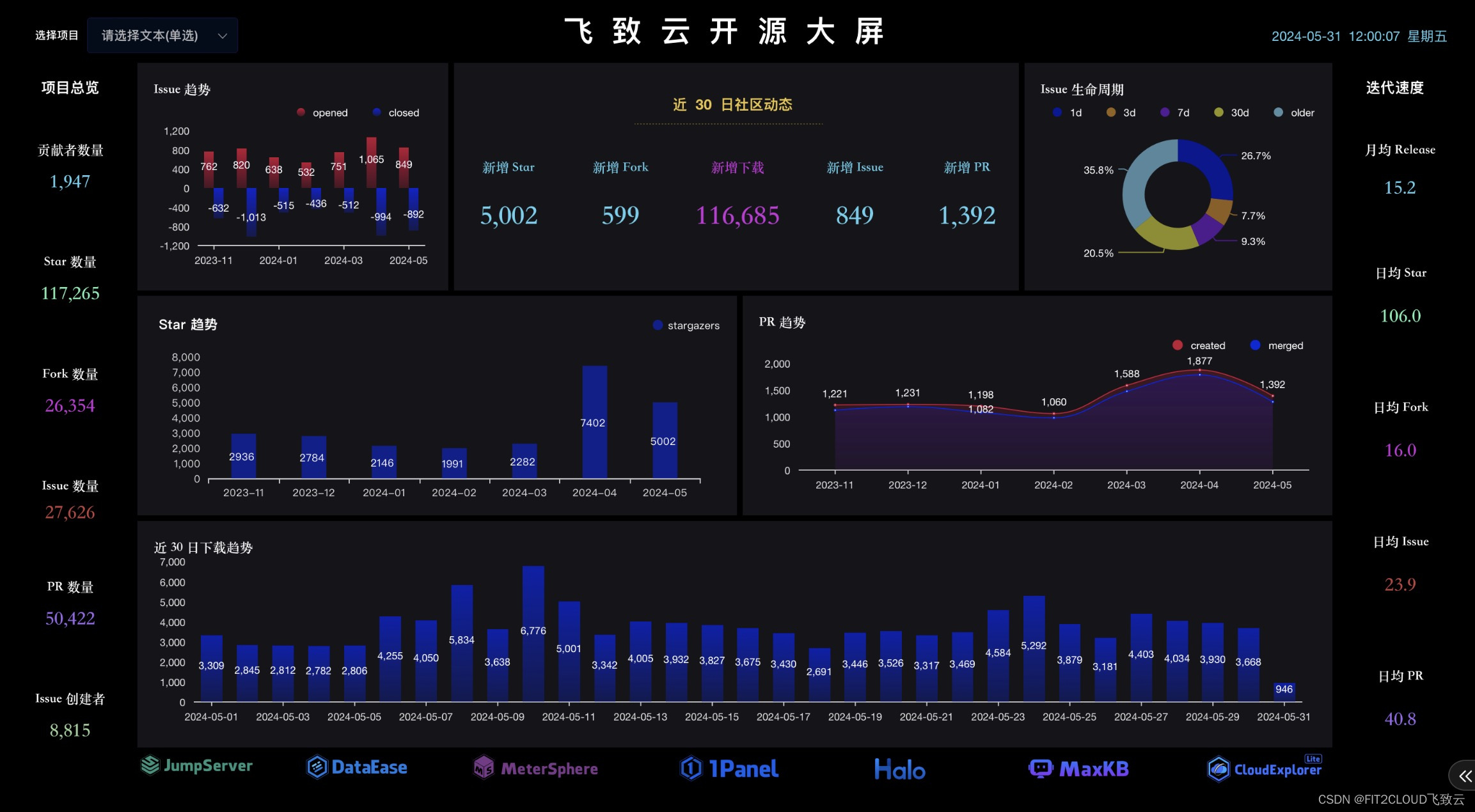The width and height of the screenshot is (1475, 812).
Task: Toggle the closed legend in Issue trend
Action: point(396,113)
